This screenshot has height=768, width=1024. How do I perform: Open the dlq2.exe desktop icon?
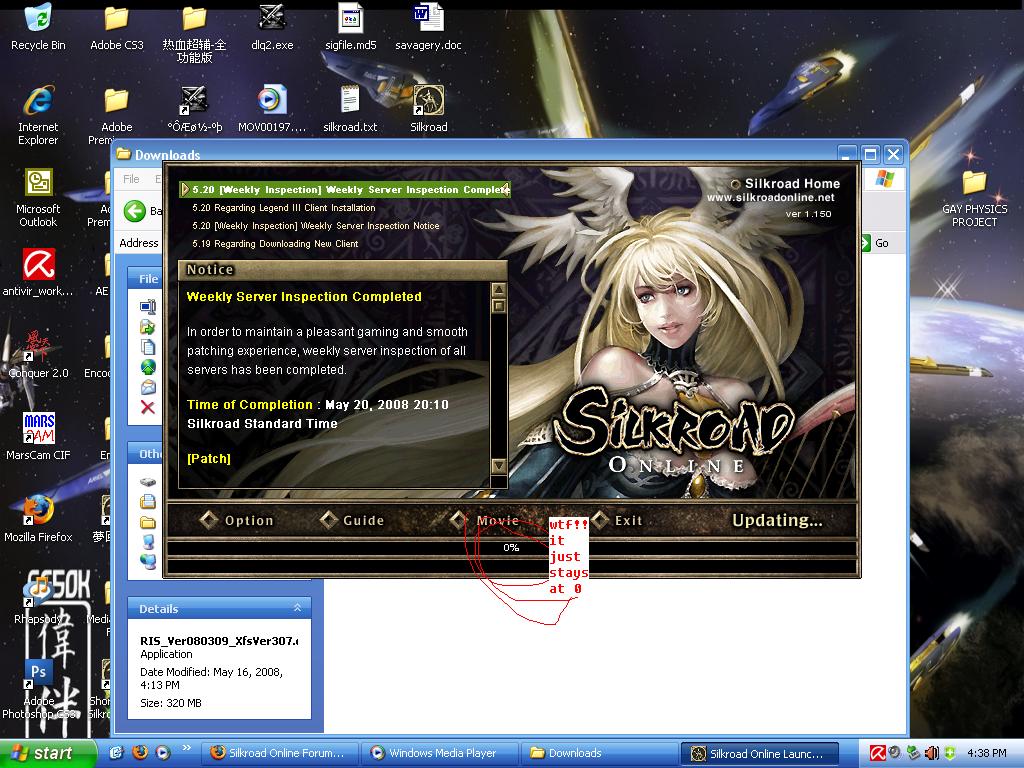(272, 20)
